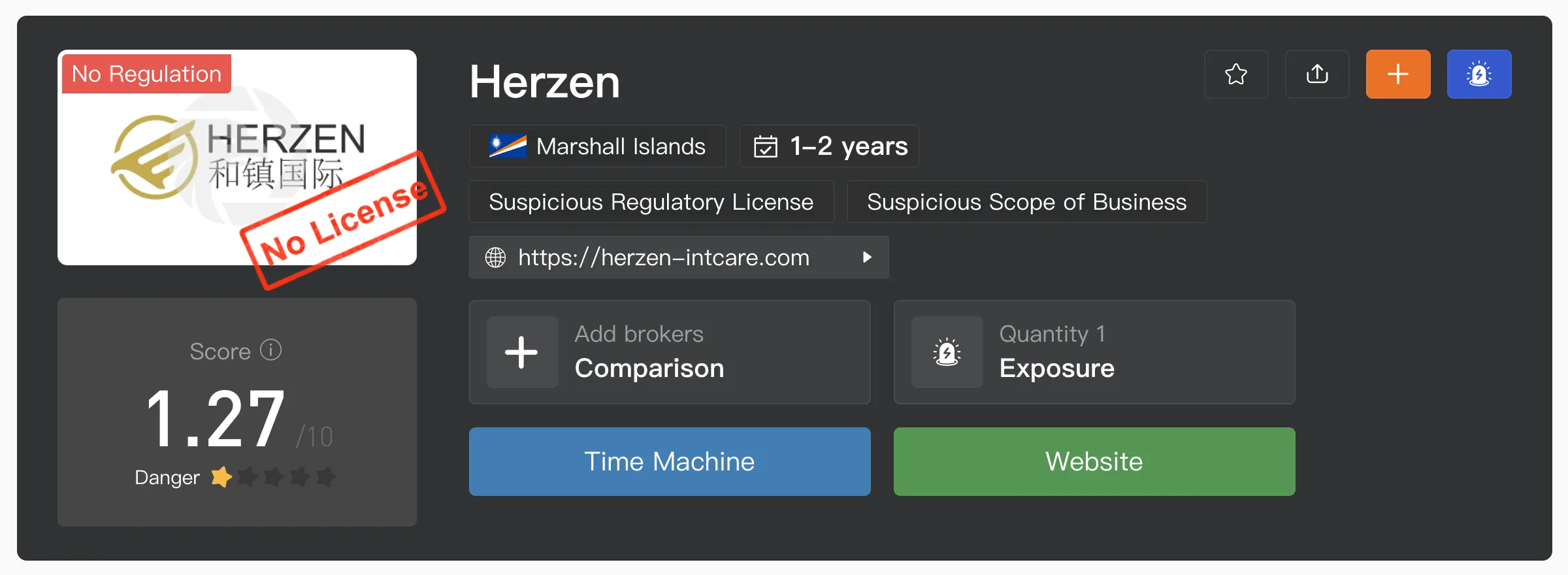This screenshot has height=575, width=1568.
Task: Visit the broker via Website button
Action: (1094, 461)
